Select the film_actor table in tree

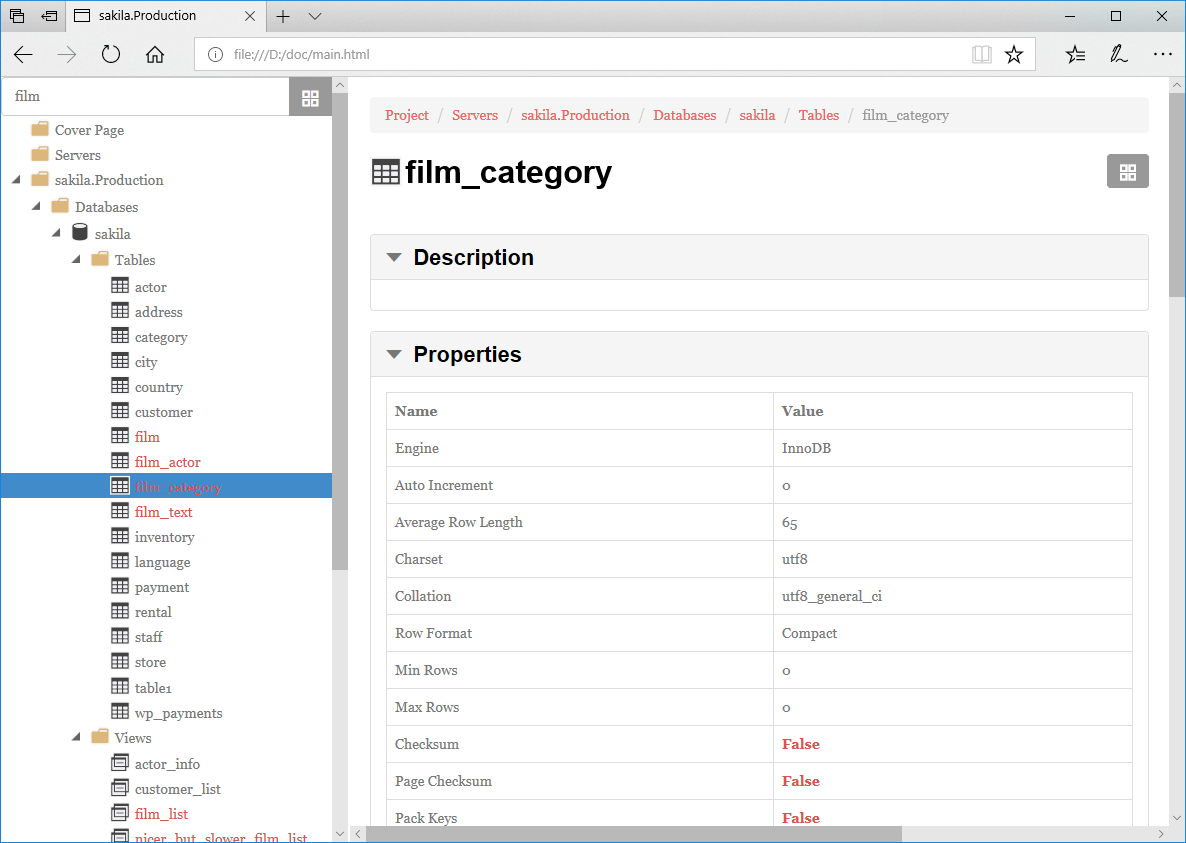click(167, 462)
